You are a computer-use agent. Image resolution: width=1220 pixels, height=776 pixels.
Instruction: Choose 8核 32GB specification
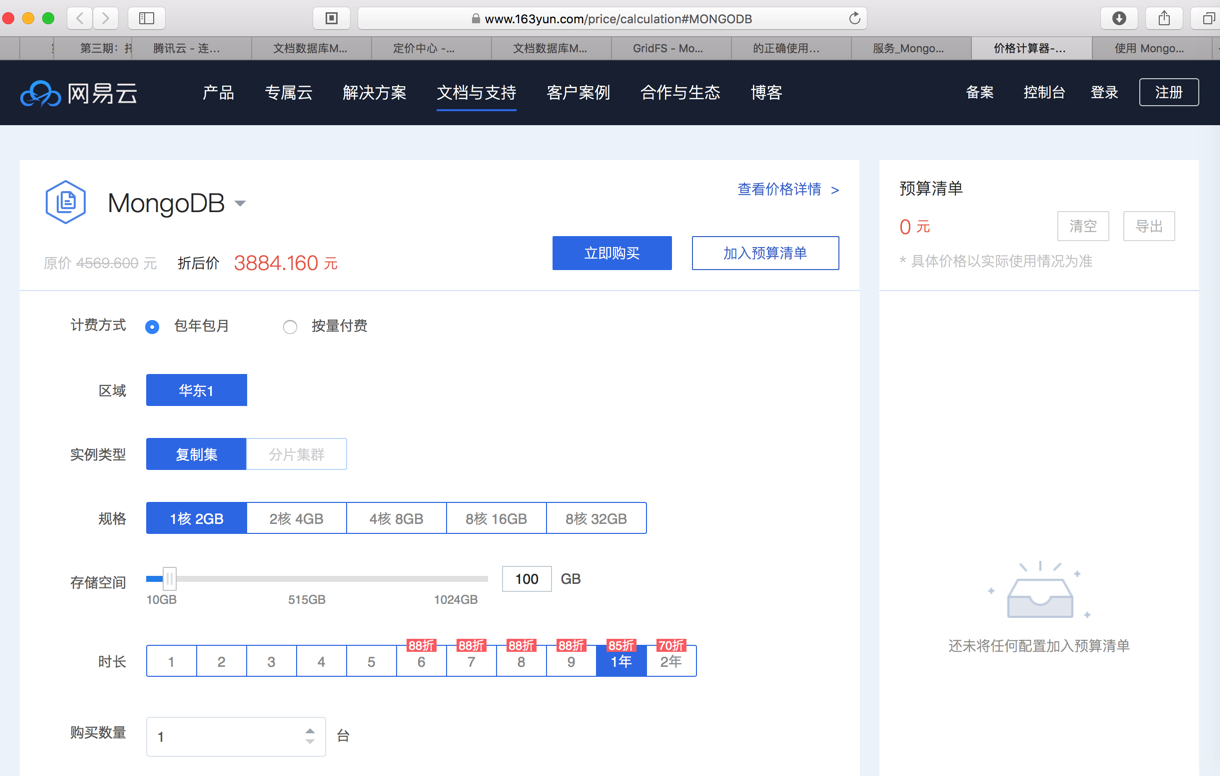click(596, 518)
